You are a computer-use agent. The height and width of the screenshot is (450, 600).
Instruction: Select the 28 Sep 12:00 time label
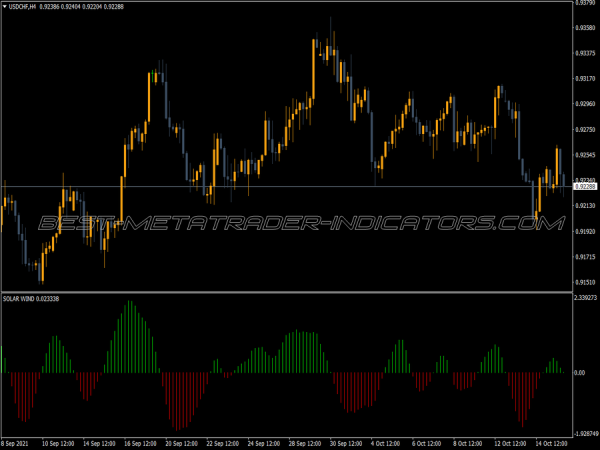tap(305, 443)
